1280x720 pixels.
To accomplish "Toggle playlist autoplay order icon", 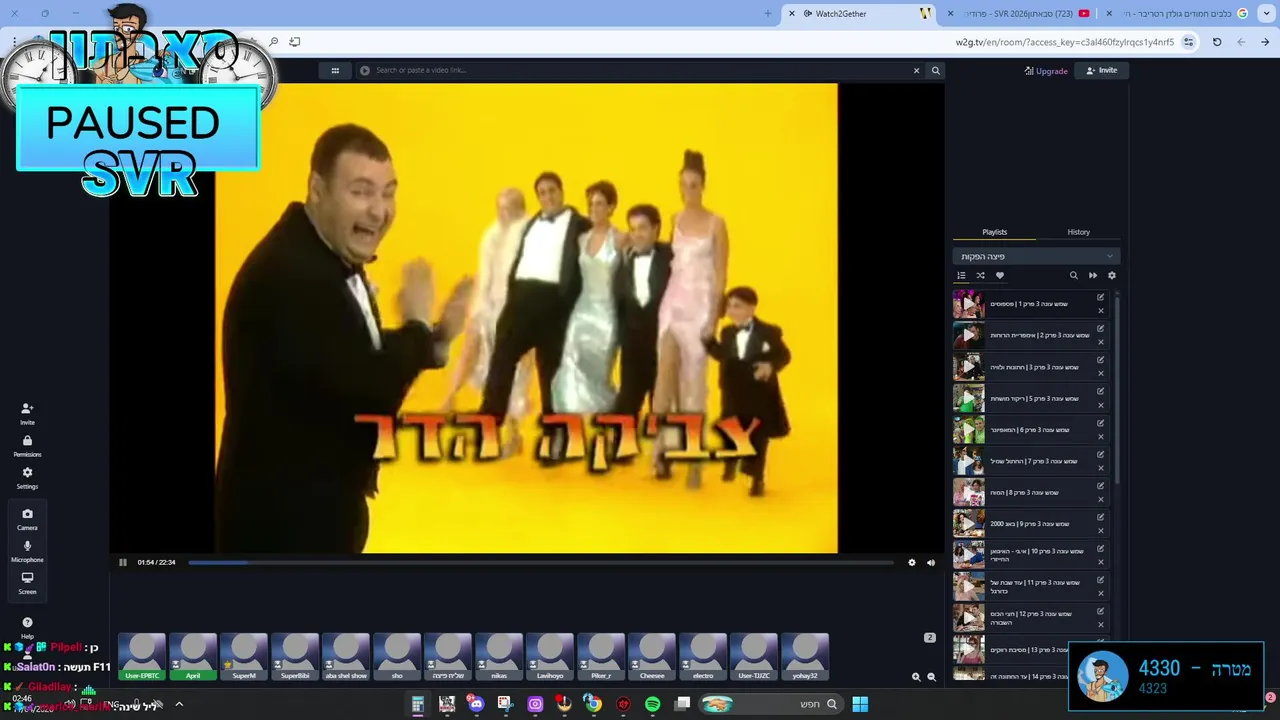I will [x=962, y=275].
